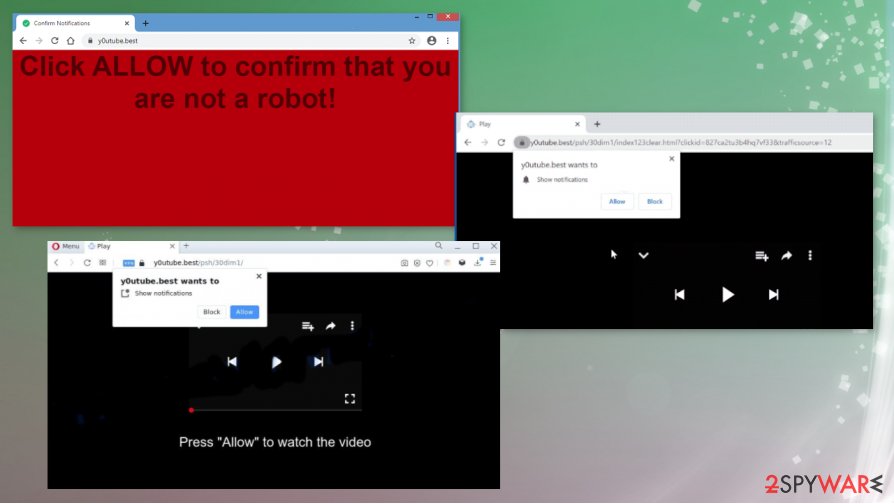The height and width of the screenshot is (504, 894).
Task: Open new tab beside Confirm Notifications tab
Action: pos(145,23)
